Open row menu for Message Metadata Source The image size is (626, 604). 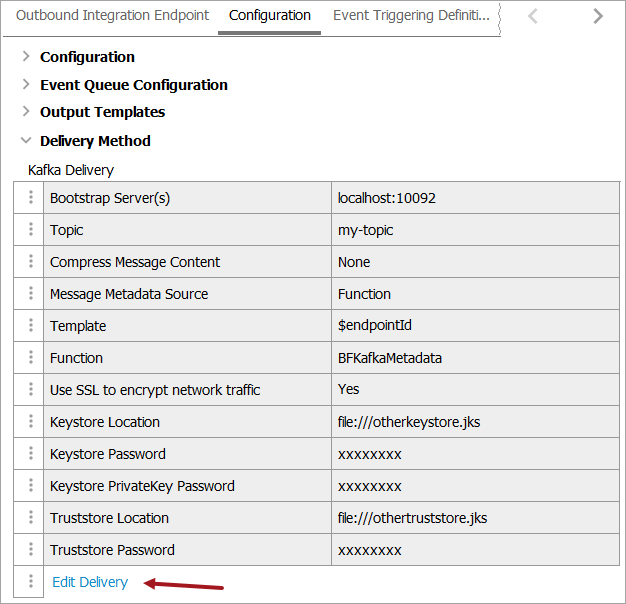point(30,294)
